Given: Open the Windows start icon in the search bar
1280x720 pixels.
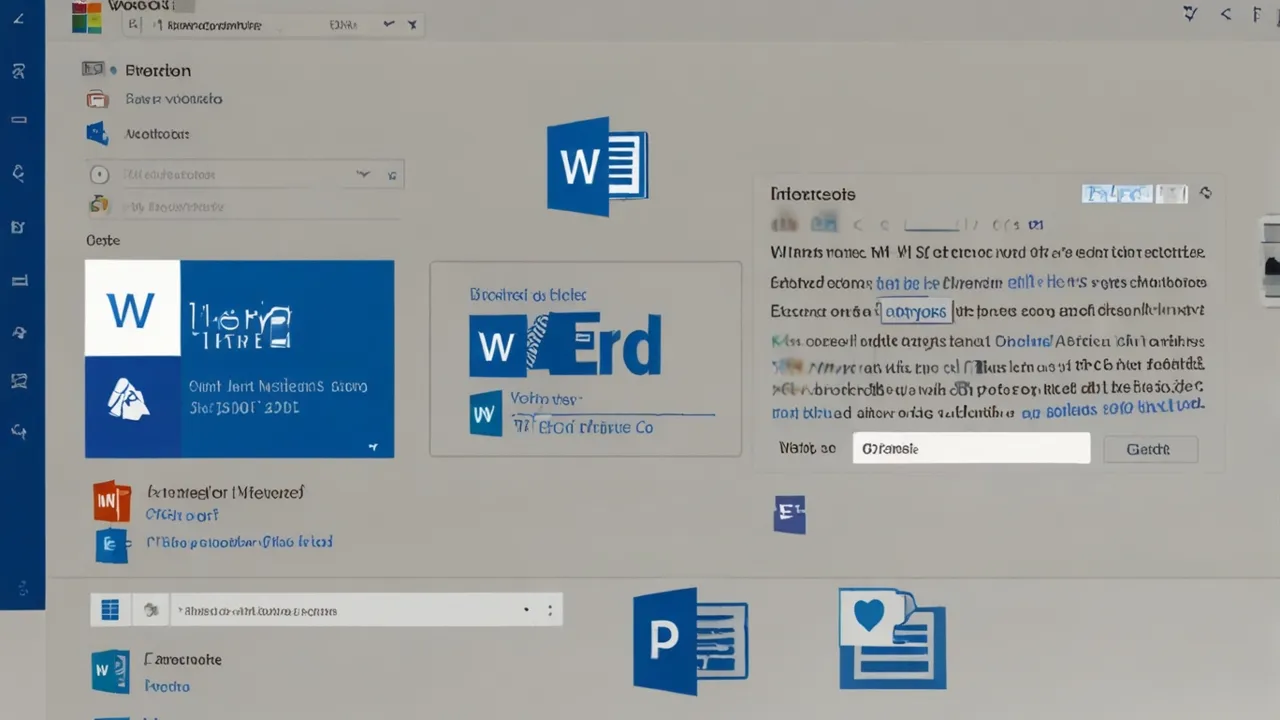Looking at the screenshot, I should click(x=110, y=609).
